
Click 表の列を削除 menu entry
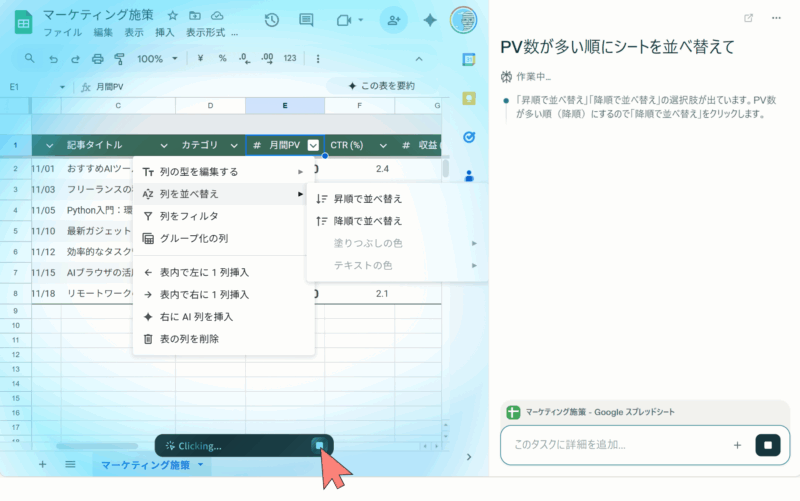click(x=188, y=339)
